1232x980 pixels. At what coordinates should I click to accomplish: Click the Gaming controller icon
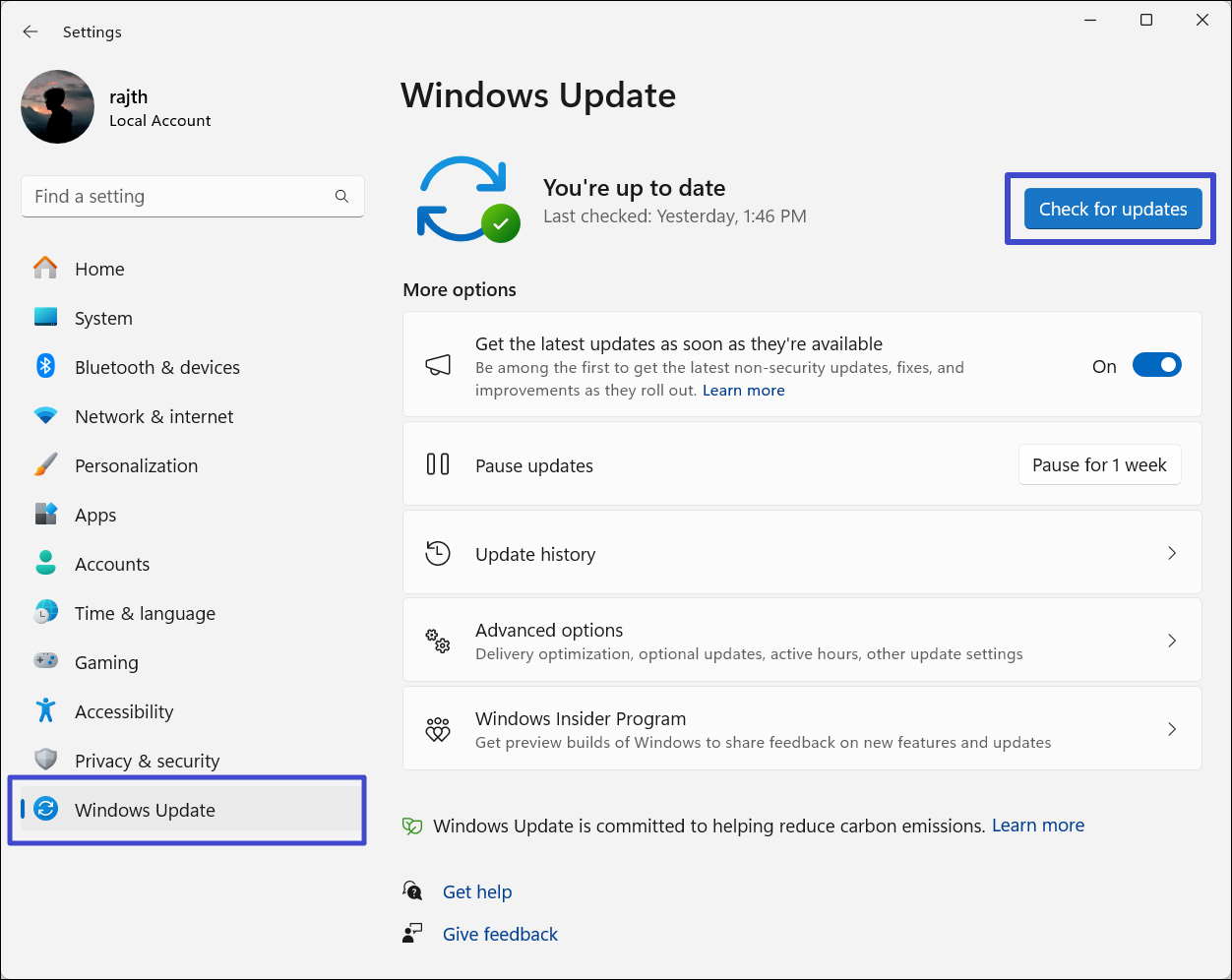click(45, 661)
